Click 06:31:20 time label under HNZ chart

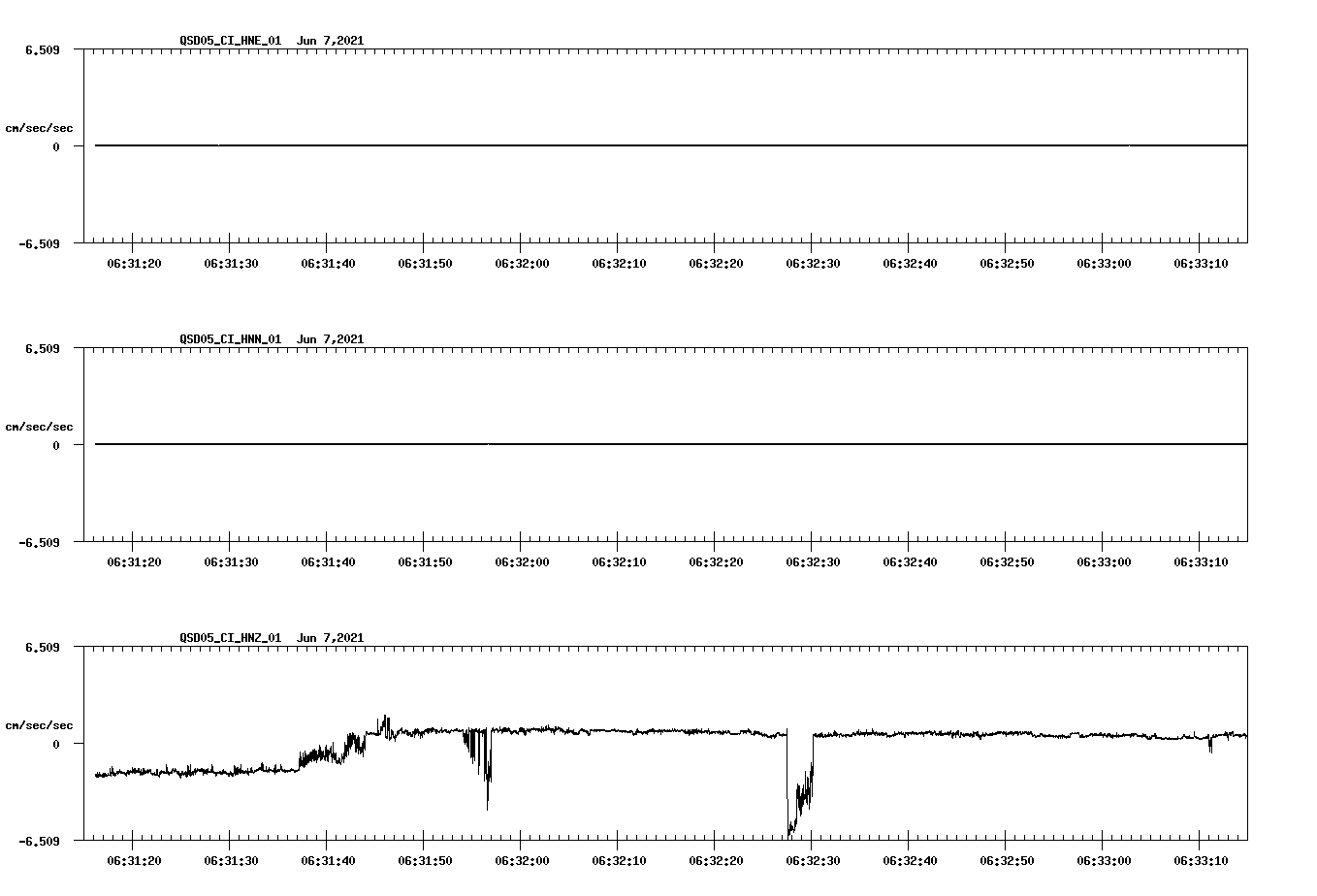134,861
